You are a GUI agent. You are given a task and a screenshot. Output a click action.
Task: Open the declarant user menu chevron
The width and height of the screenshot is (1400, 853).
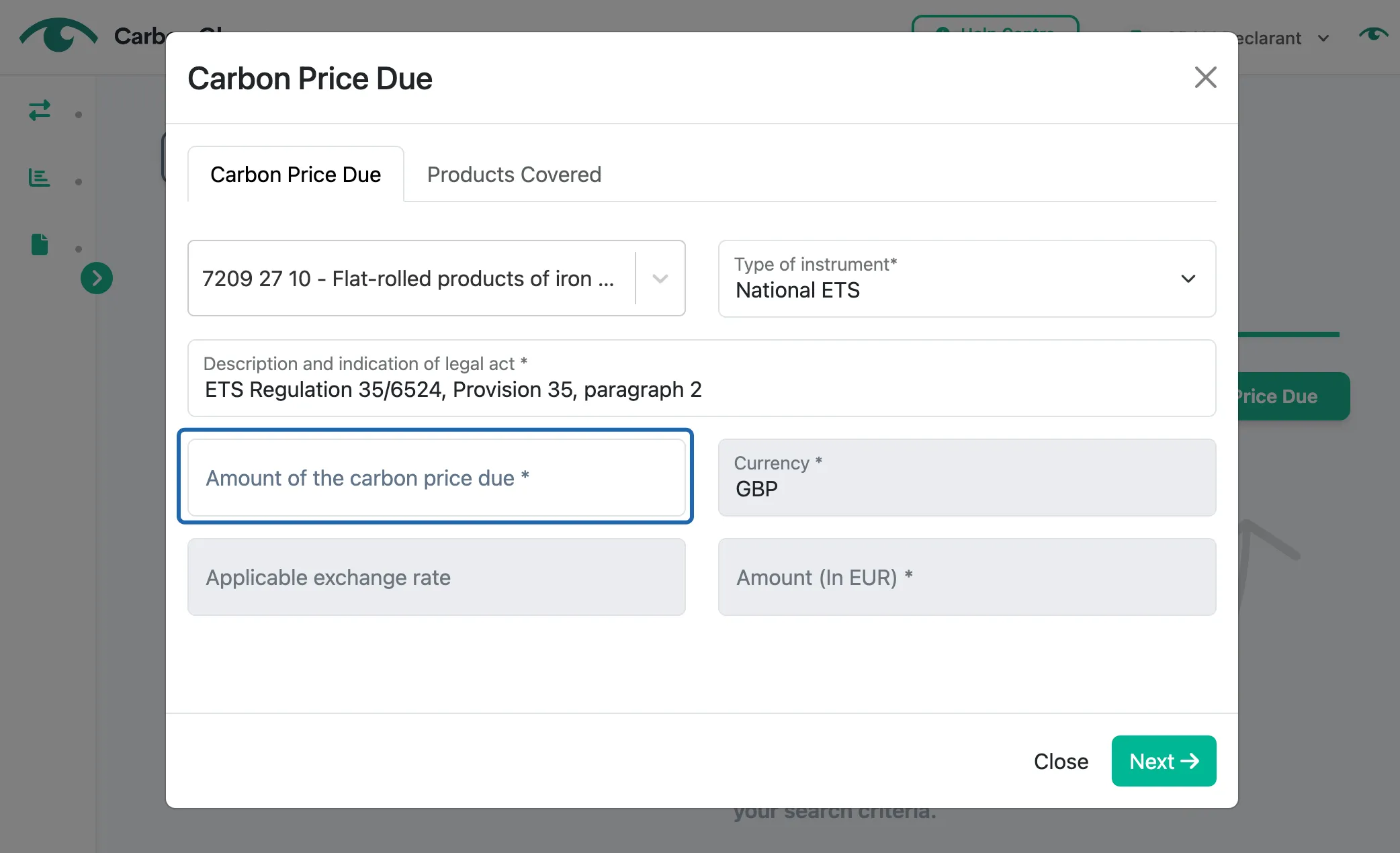(x=1323, y=38)
